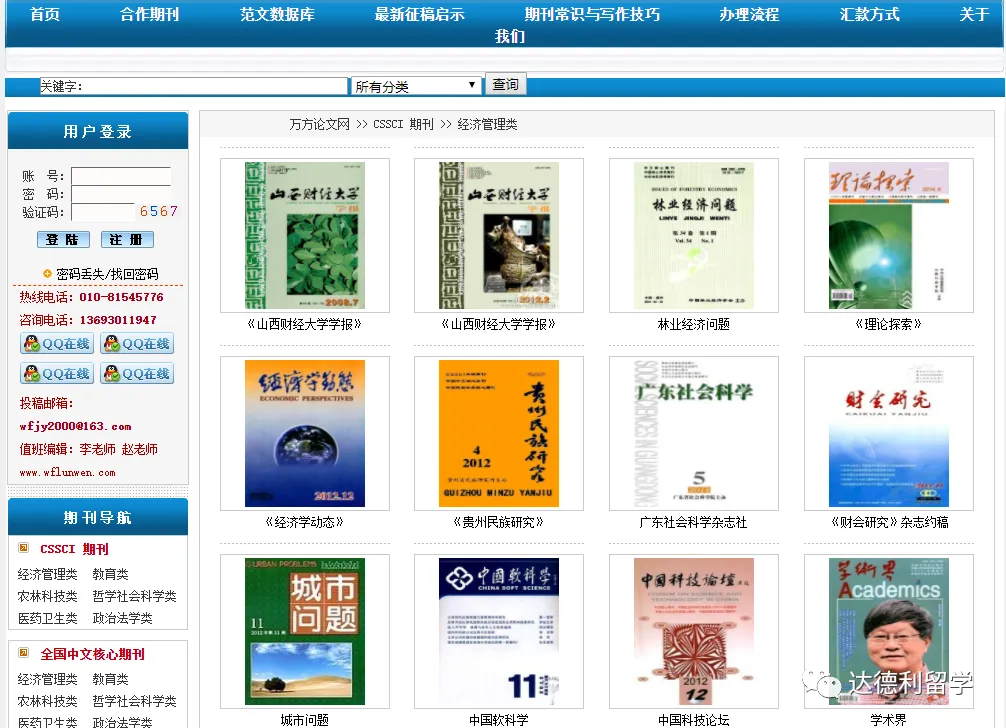Open 哲学社会科学类 under CSSCI 期刊 sidebar
Viewport: 1006px width, 728px height.
(x=134, y=596)
